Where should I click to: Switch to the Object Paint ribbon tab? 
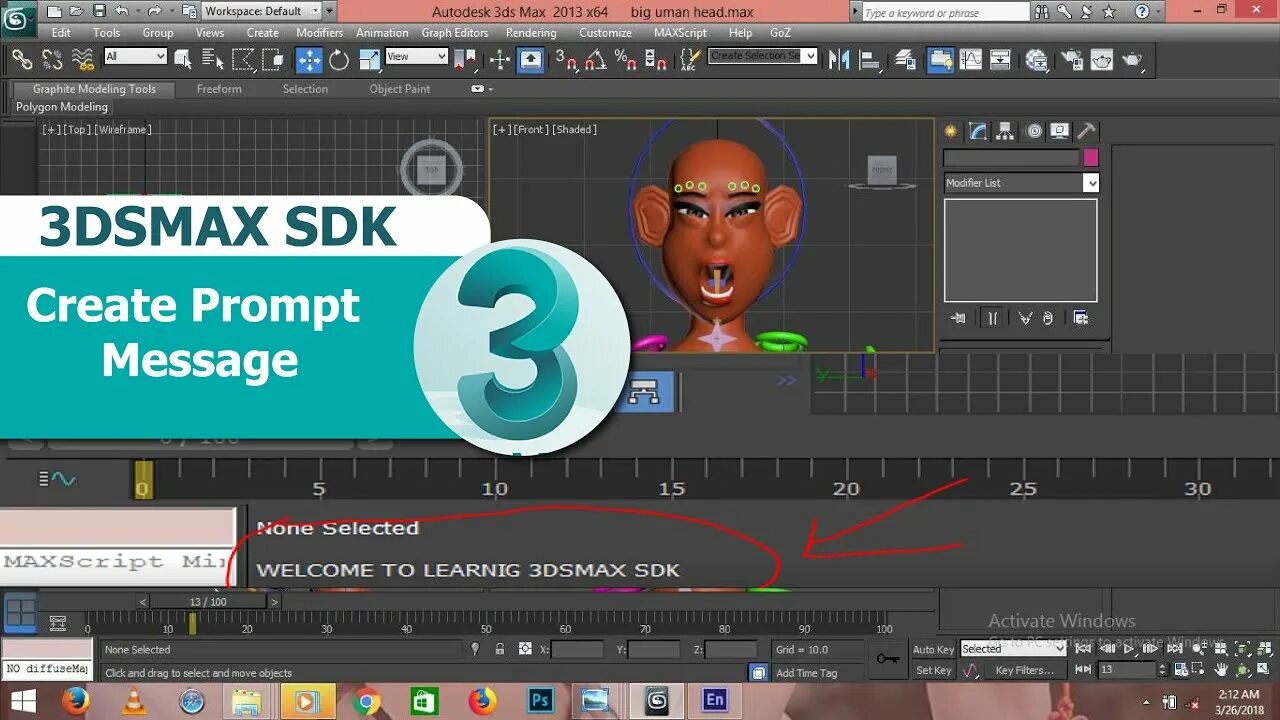[400, 89]
